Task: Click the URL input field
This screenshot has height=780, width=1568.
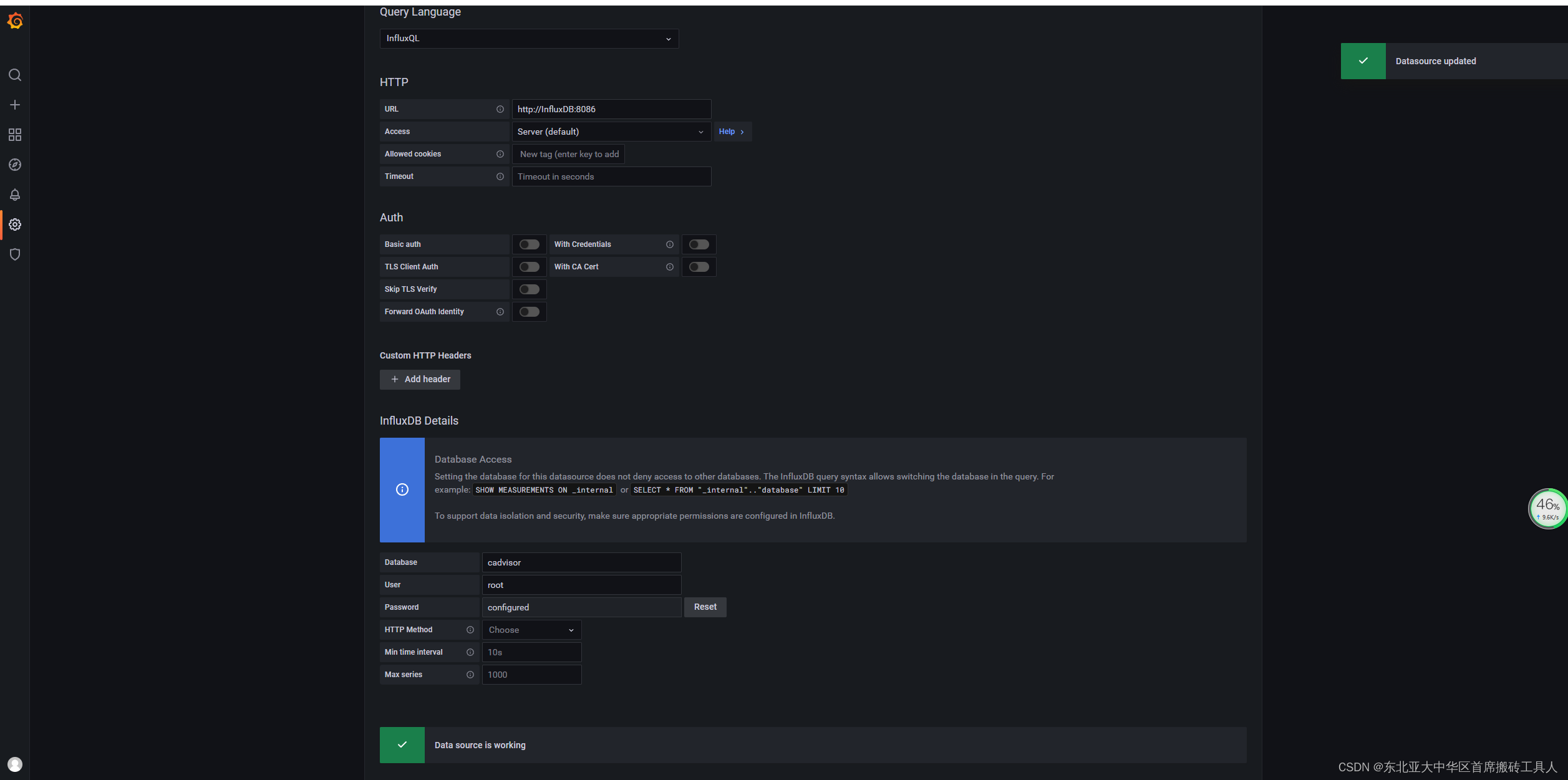Action: click(x=611, y=109)
